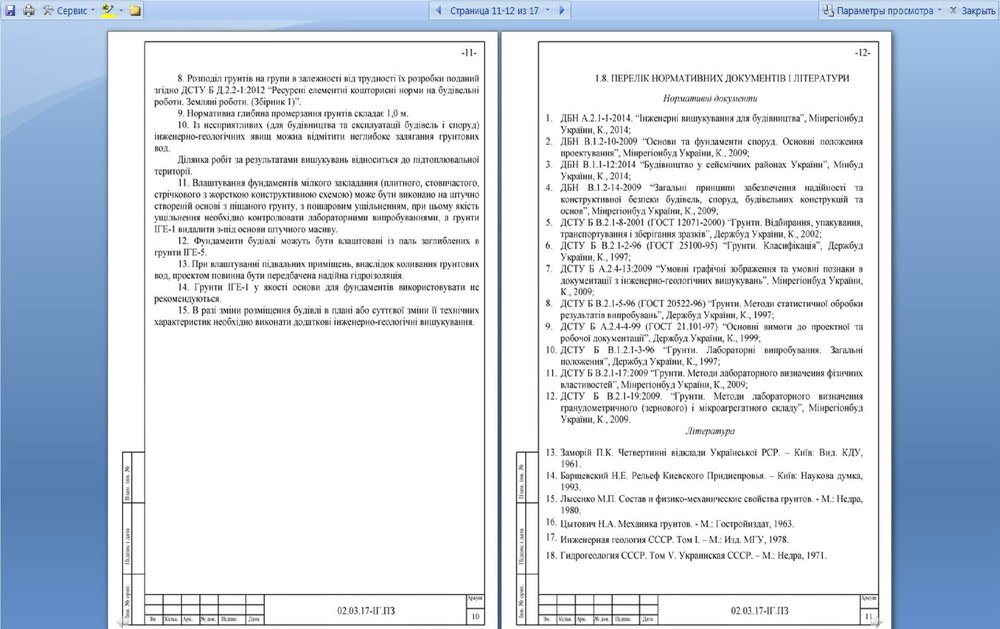Image resolution: width=1000 pixels, height=629 pixels.
Task: Click the Дата cell in right page stamp
Action: tap(648, 619)
